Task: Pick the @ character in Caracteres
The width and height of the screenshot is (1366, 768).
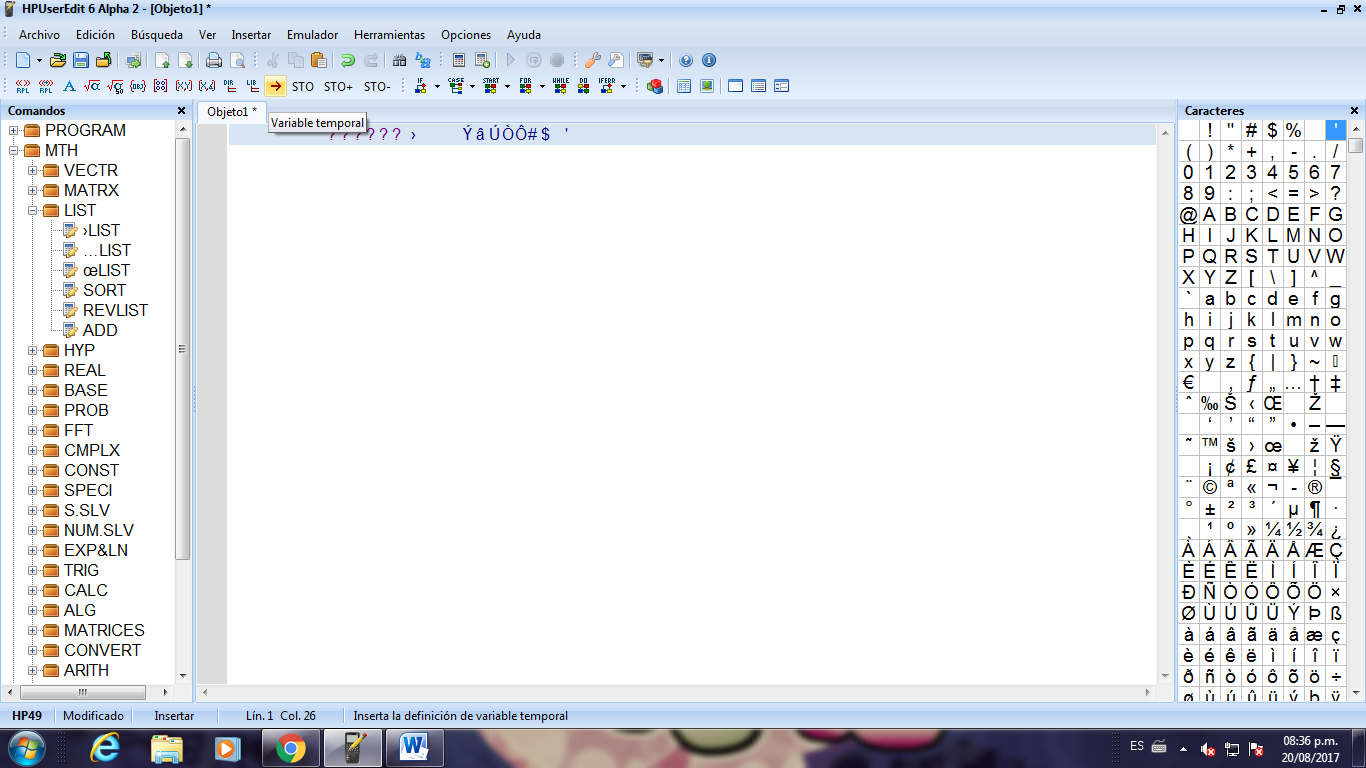Action: pyautogui.click(x=1188, y=214)
